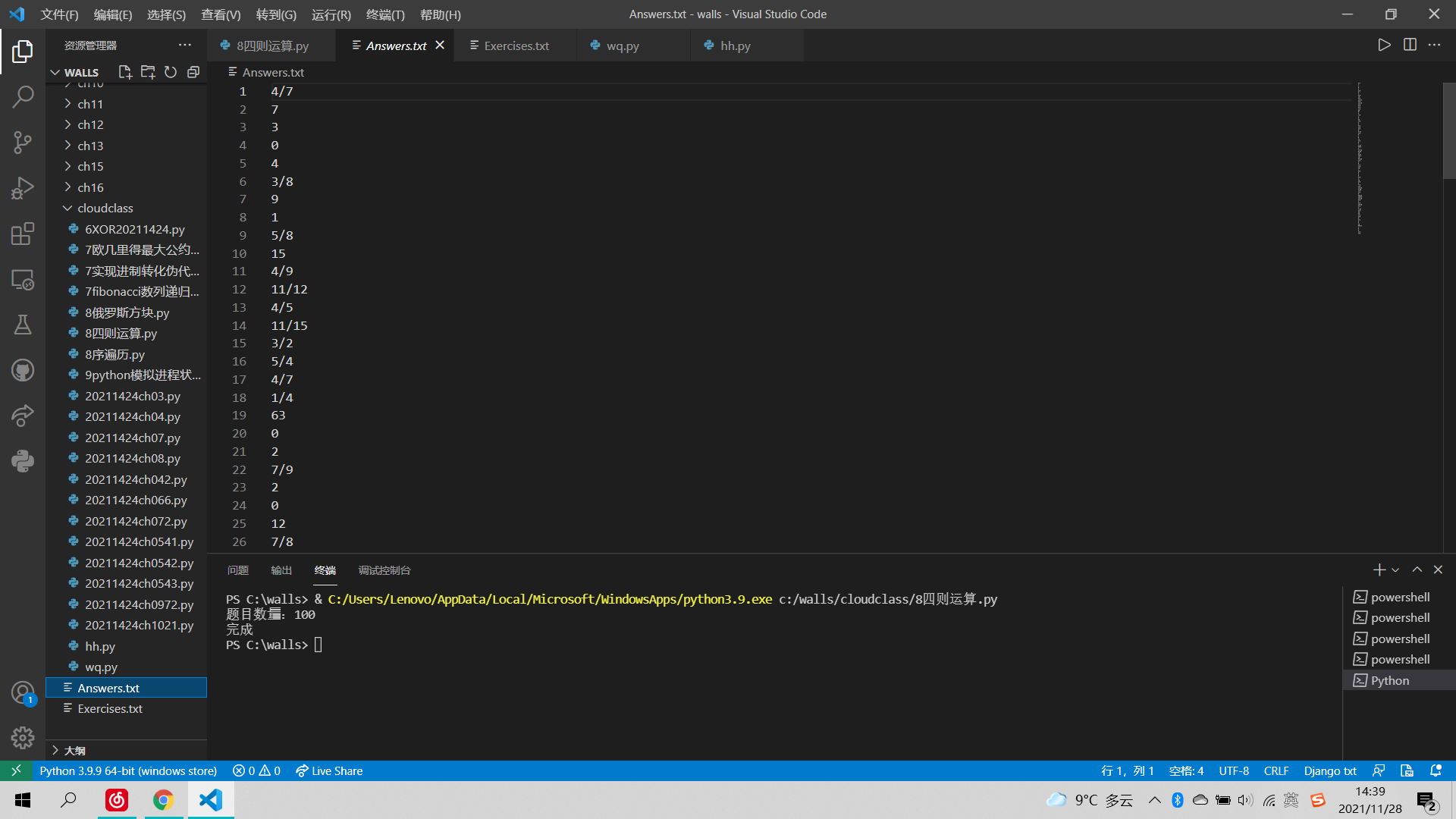Split the editor to the right
This screenshot has width=1456, height=819.
[x=1410, y=45]
